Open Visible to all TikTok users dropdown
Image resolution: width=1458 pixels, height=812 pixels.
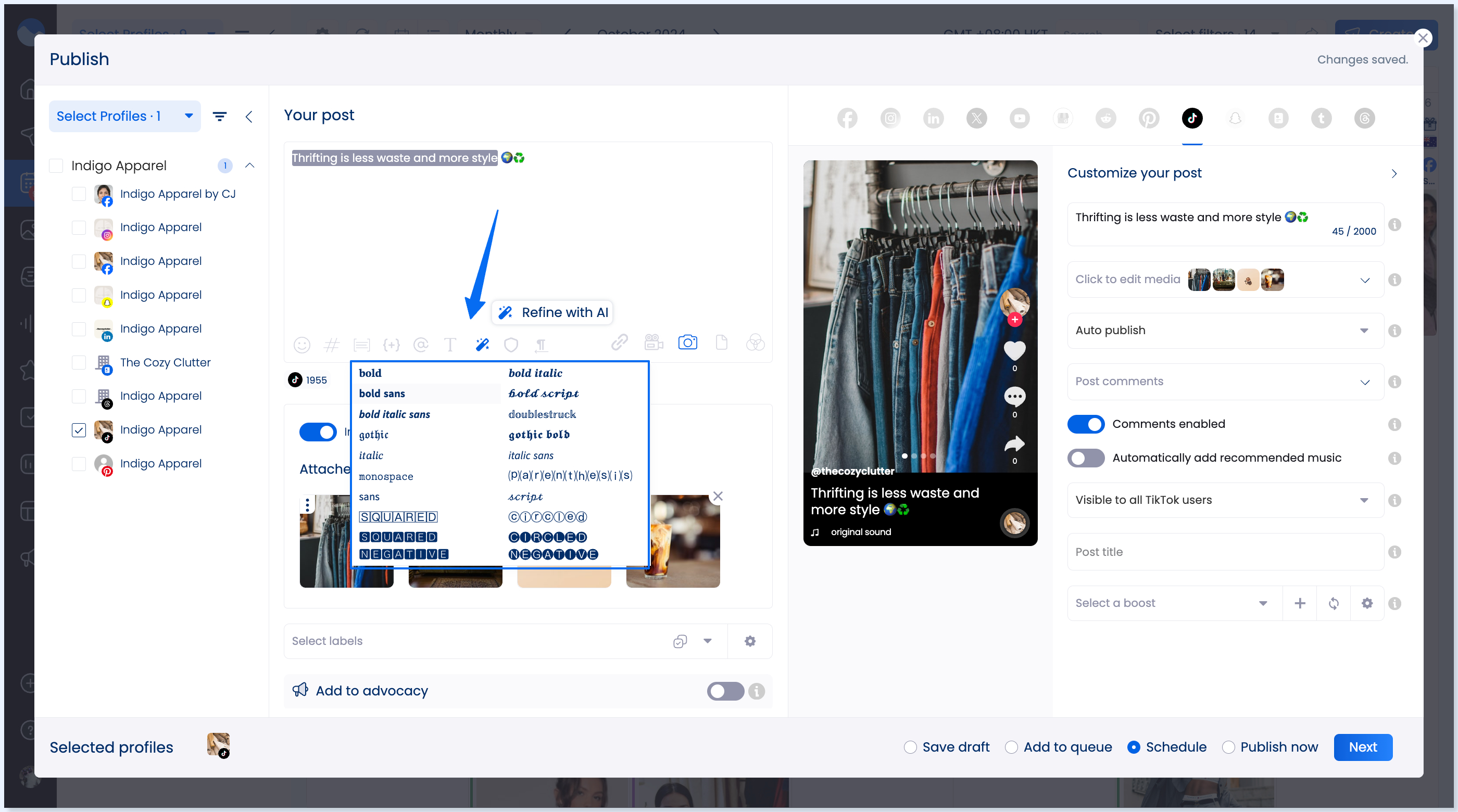[x=1225, y=500]
